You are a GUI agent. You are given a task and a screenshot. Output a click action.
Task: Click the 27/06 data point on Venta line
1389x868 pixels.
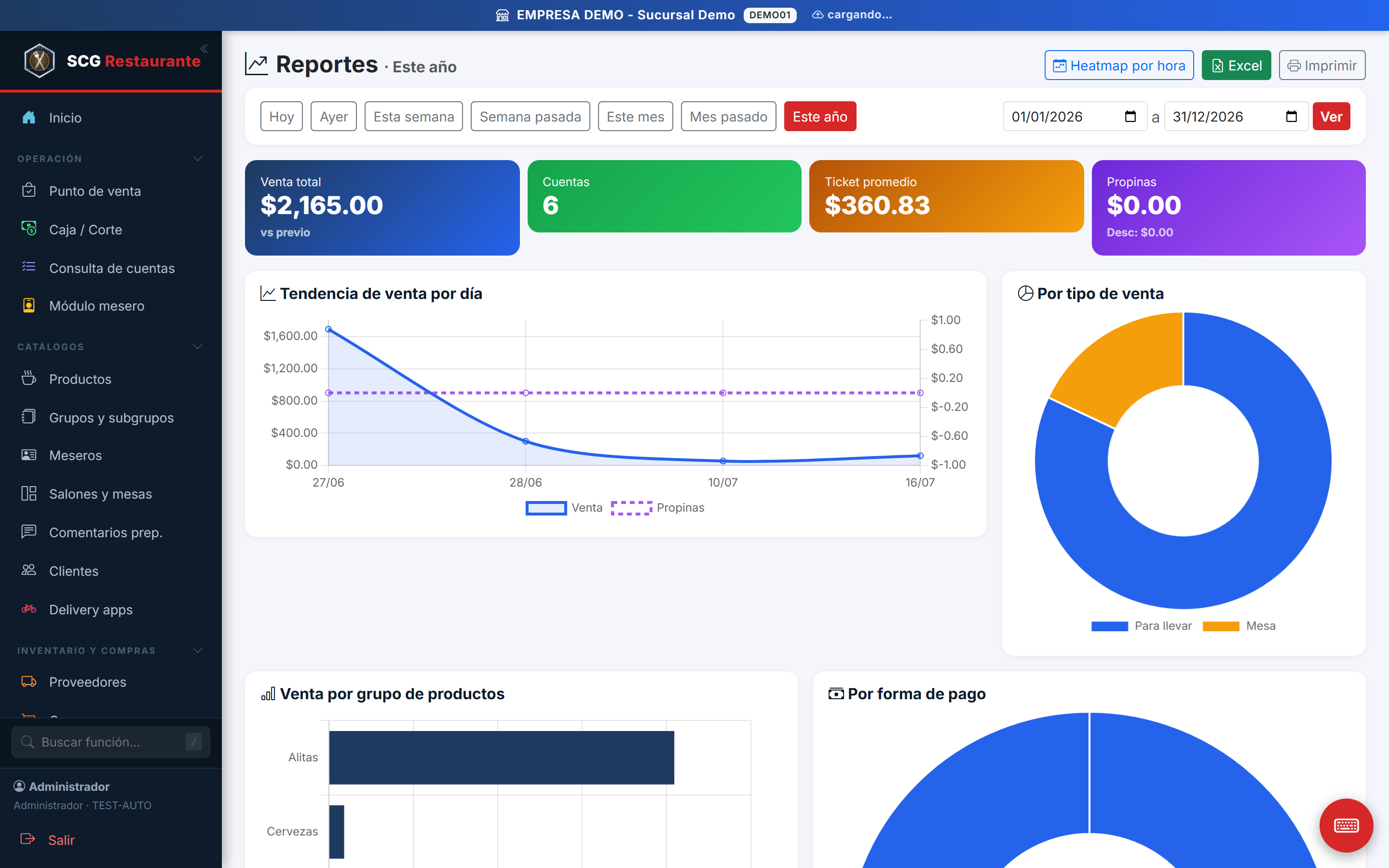tap(328, 329)
